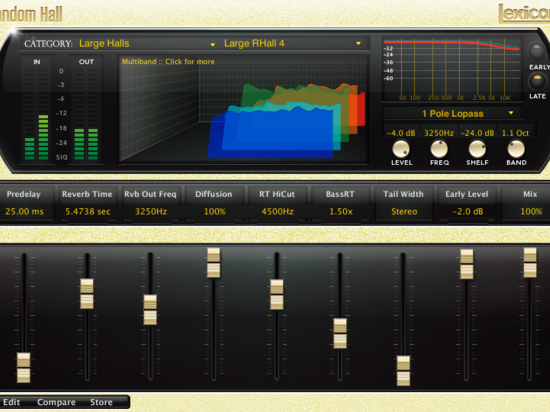Click the IN level meter
Viewport: 550px width, 412px height.
pos(36,114)
